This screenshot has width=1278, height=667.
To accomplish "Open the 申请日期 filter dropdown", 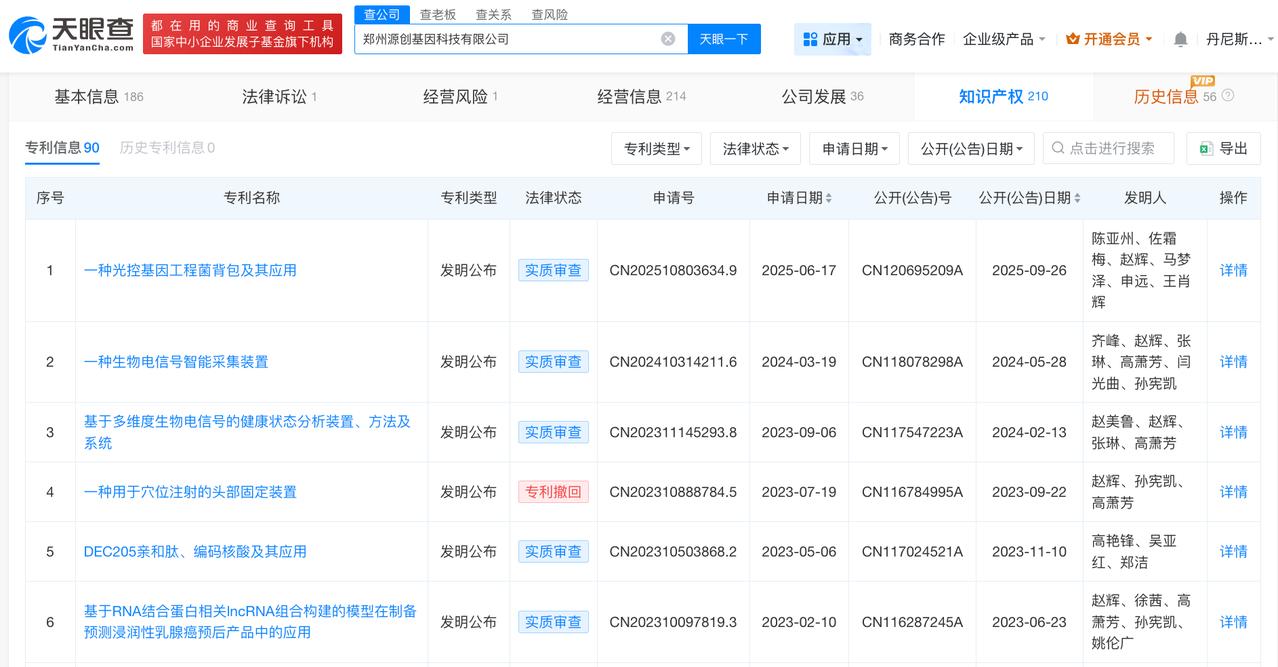I will tap(854, 148).
